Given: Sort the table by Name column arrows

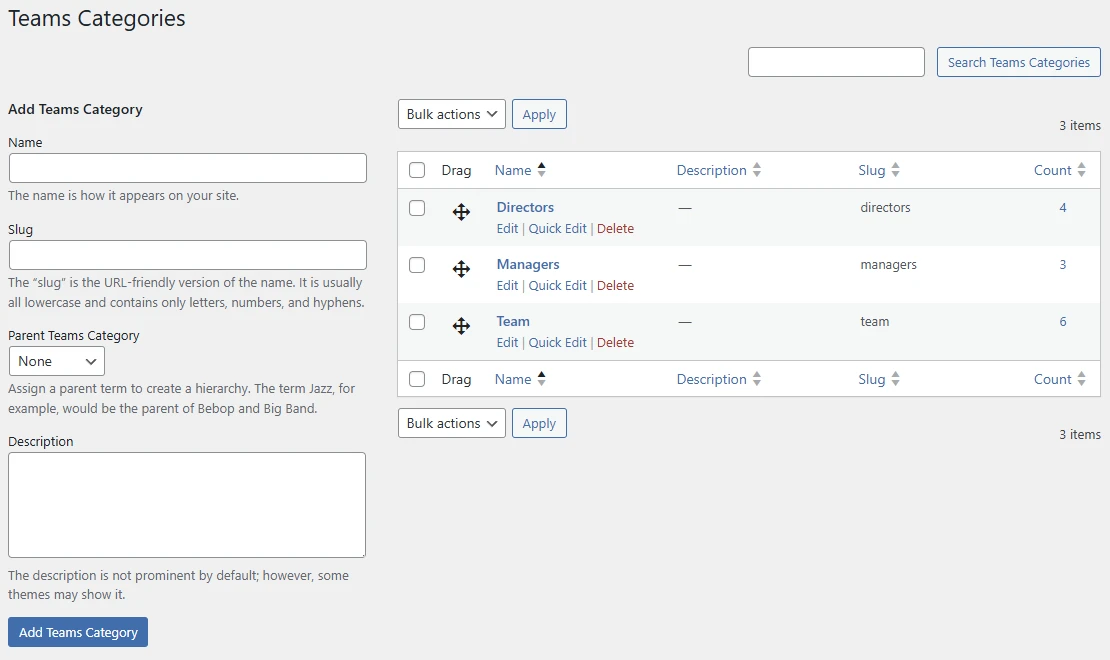Looking at the screenshot, I should coord(543,169).
